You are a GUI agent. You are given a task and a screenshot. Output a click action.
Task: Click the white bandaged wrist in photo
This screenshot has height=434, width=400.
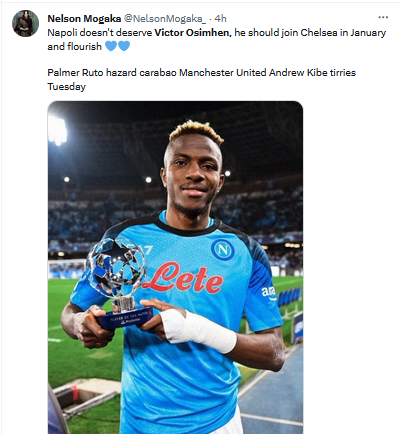coord(197,330)
